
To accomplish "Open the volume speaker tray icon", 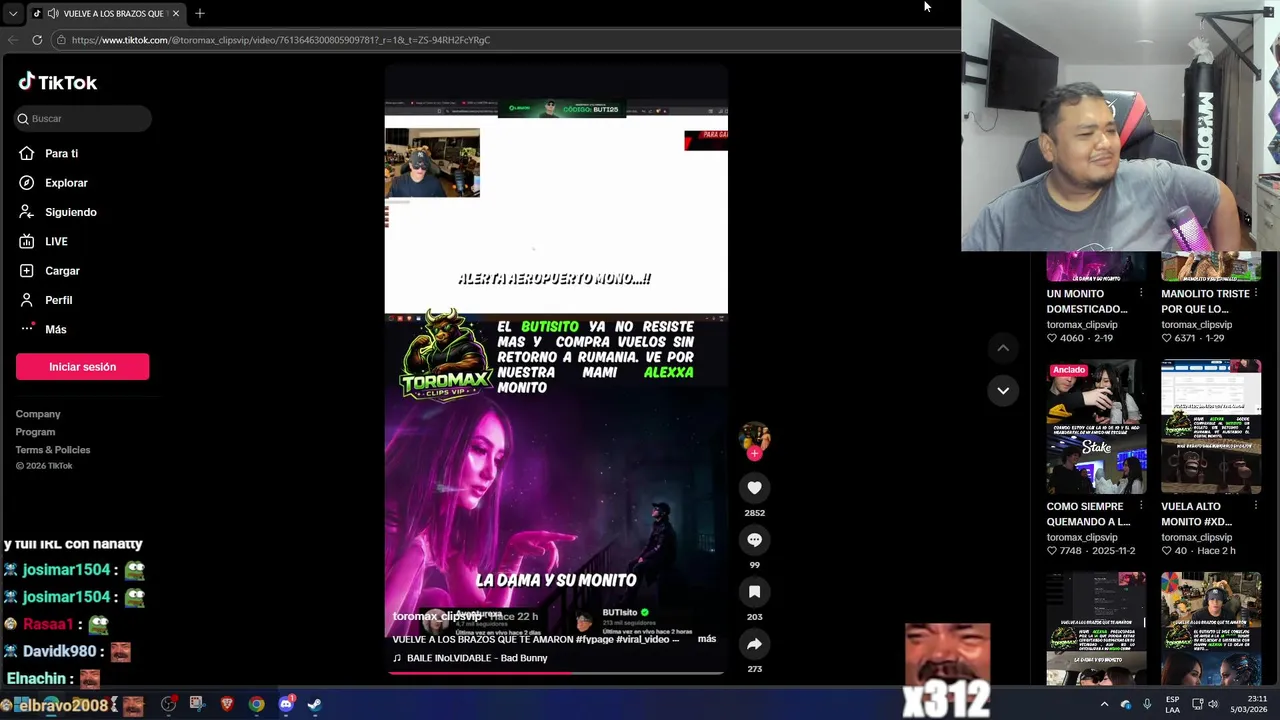I will (1213, 704).
